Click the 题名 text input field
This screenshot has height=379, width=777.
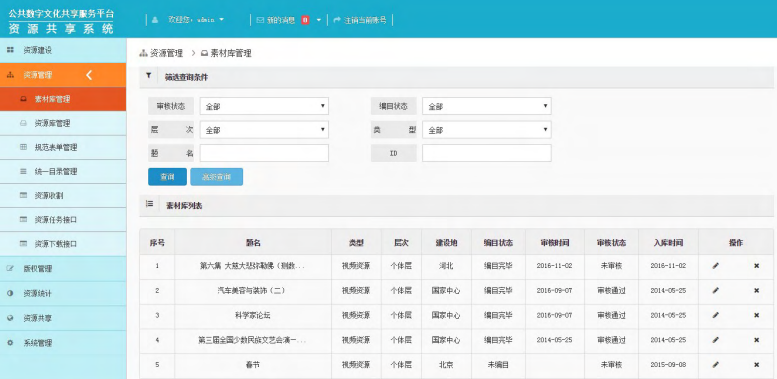point(264,153)
